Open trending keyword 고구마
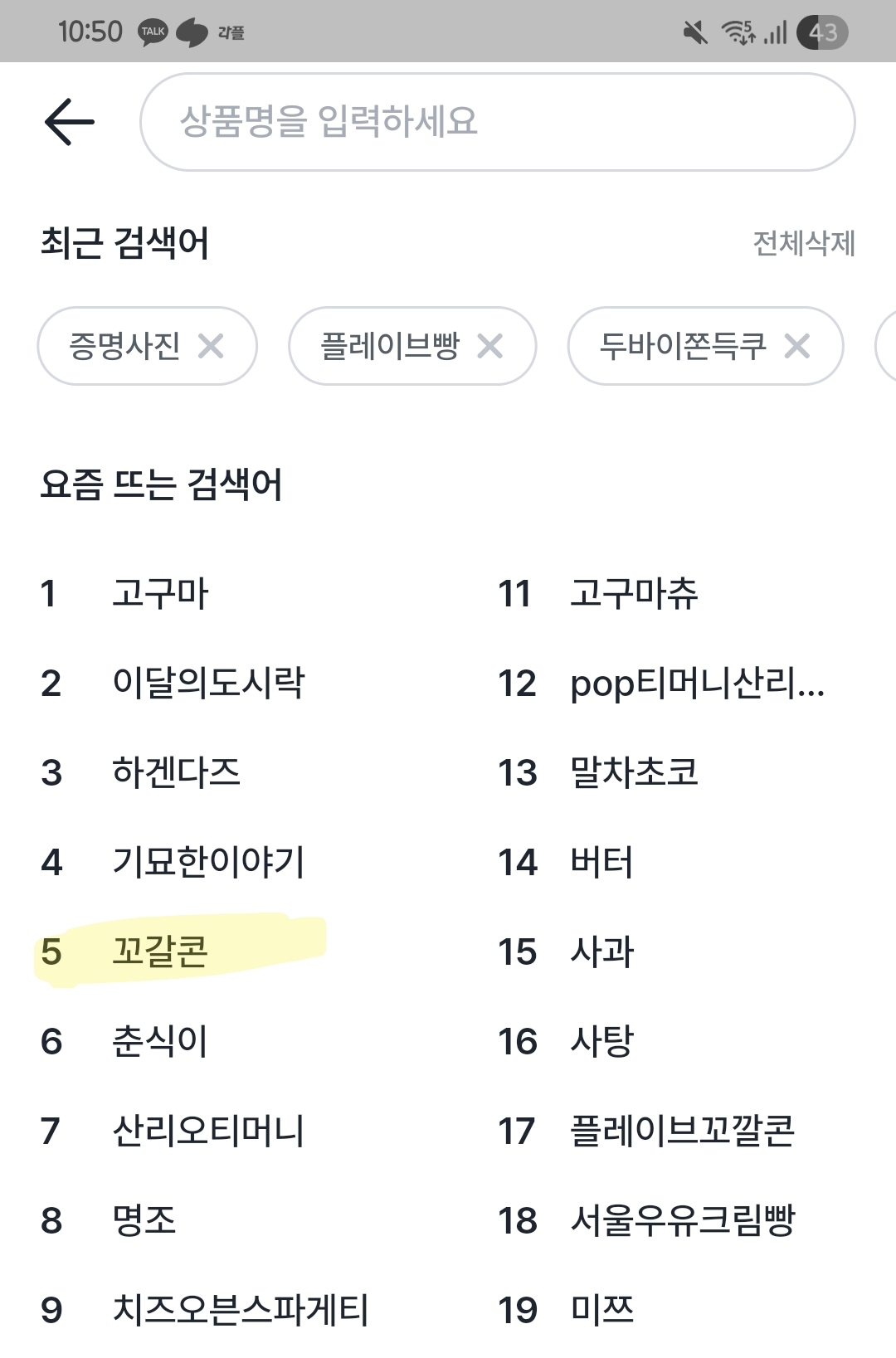This screenshot has width=896, height=1358. click(x=160, y=594)
